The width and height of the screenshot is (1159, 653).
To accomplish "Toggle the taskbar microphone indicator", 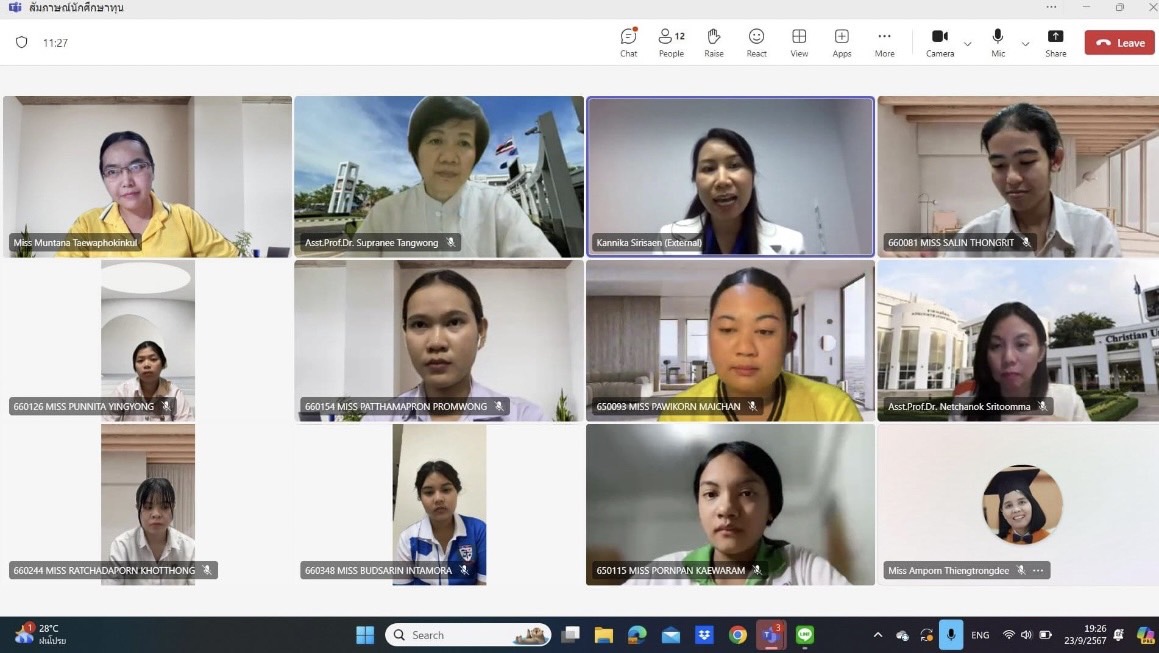I will [951, 635].
